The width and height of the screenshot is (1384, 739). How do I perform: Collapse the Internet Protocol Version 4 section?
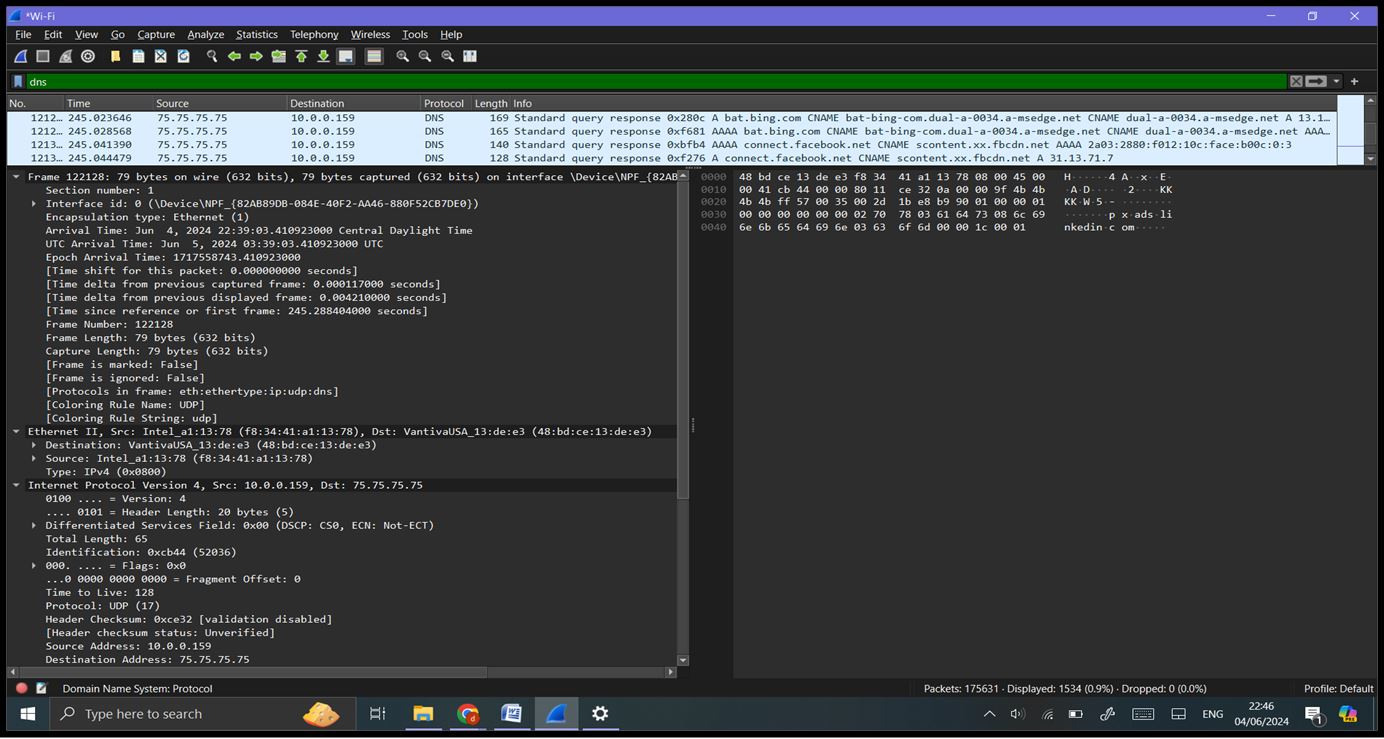point(15,485)
